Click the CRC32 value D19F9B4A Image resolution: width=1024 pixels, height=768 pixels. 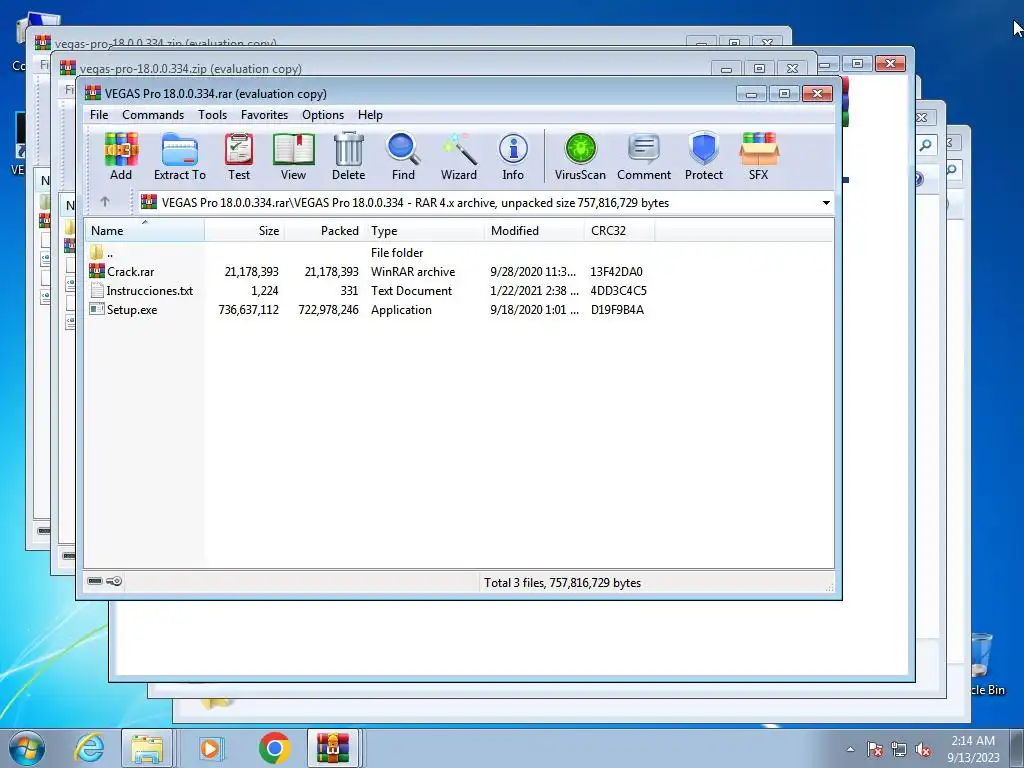617,310
